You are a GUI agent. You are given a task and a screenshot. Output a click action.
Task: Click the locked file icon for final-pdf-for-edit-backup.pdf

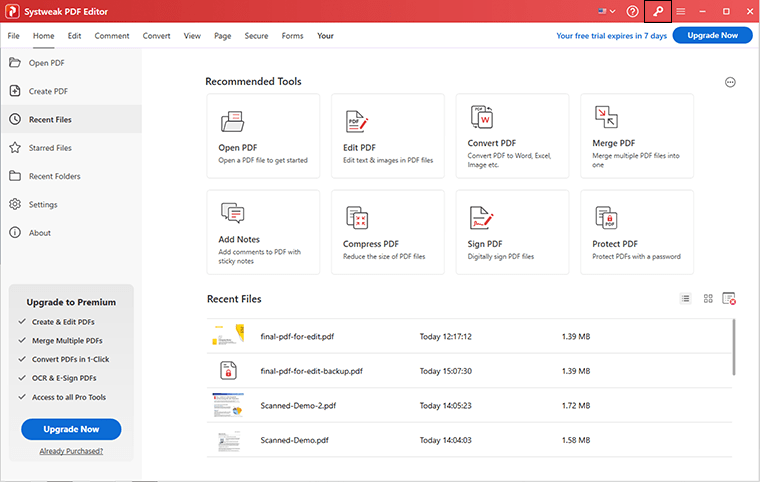(x=228, y=370)
